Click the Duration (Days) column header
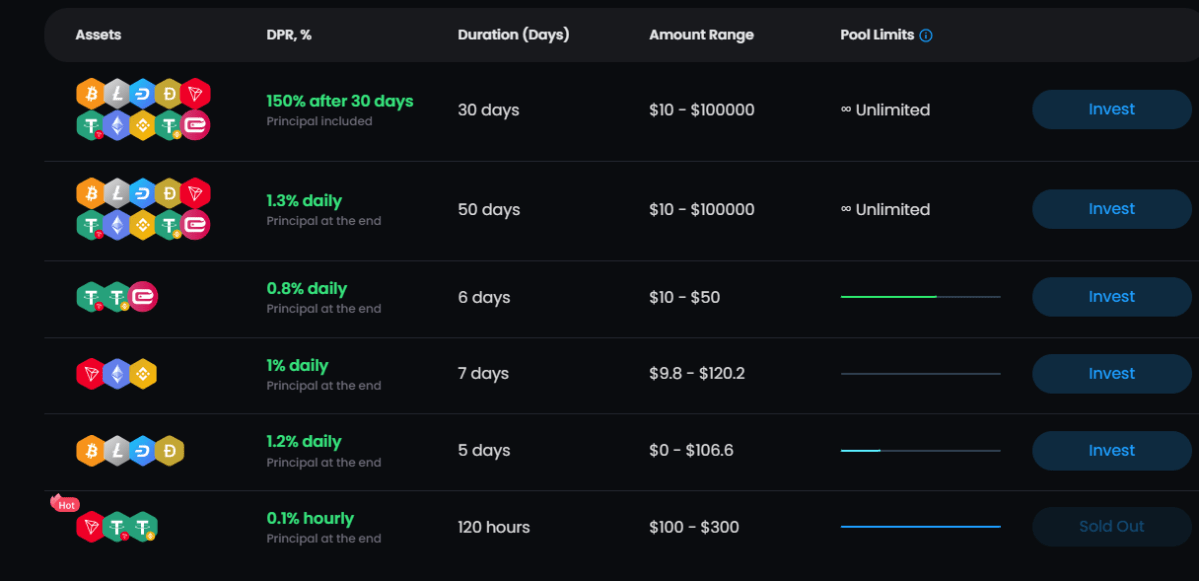Image resolution: width=1199 pixels, height=581 pixels. [514, 34]
